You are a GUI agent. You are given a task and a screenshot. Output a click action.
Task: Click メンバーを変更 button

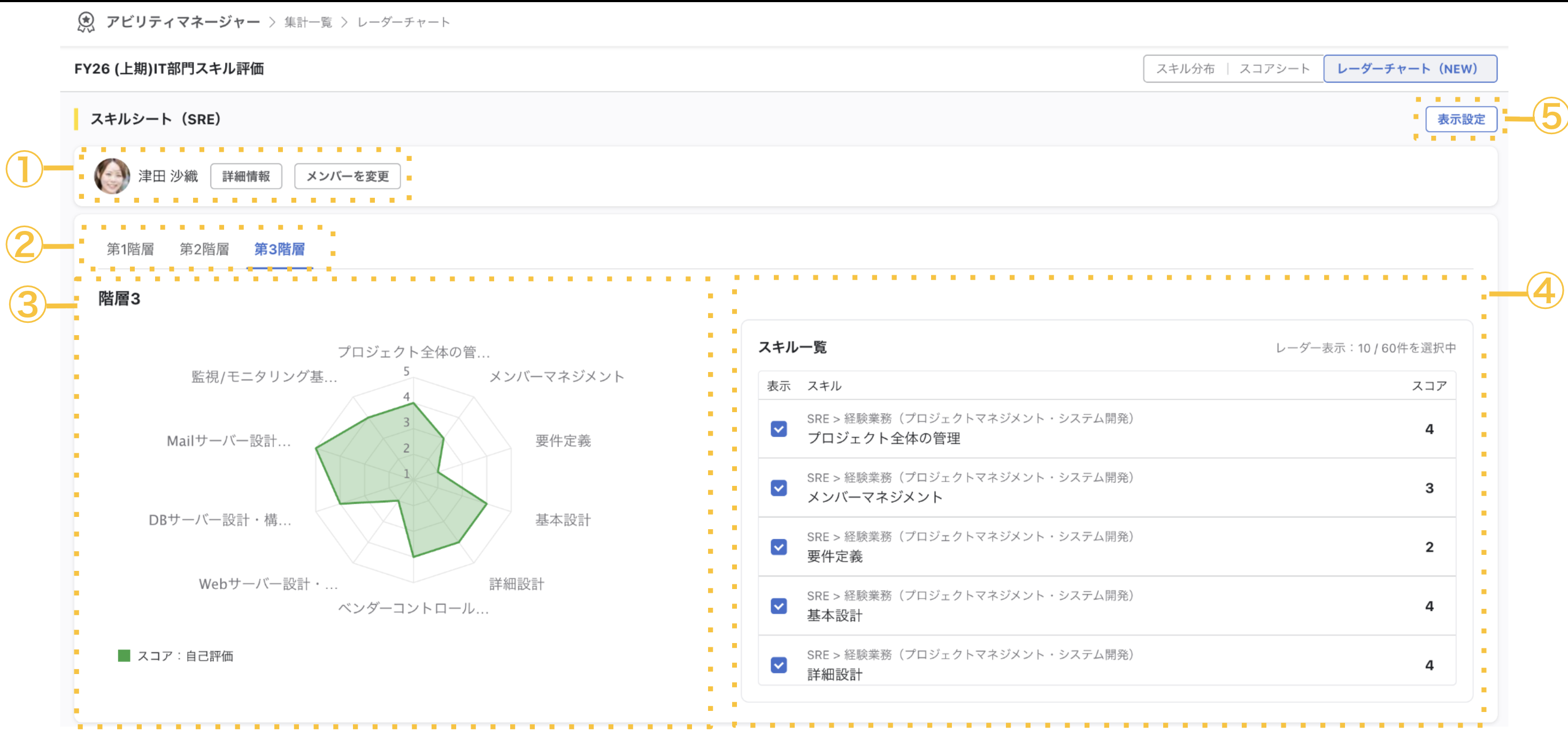[x=347, y=176]
